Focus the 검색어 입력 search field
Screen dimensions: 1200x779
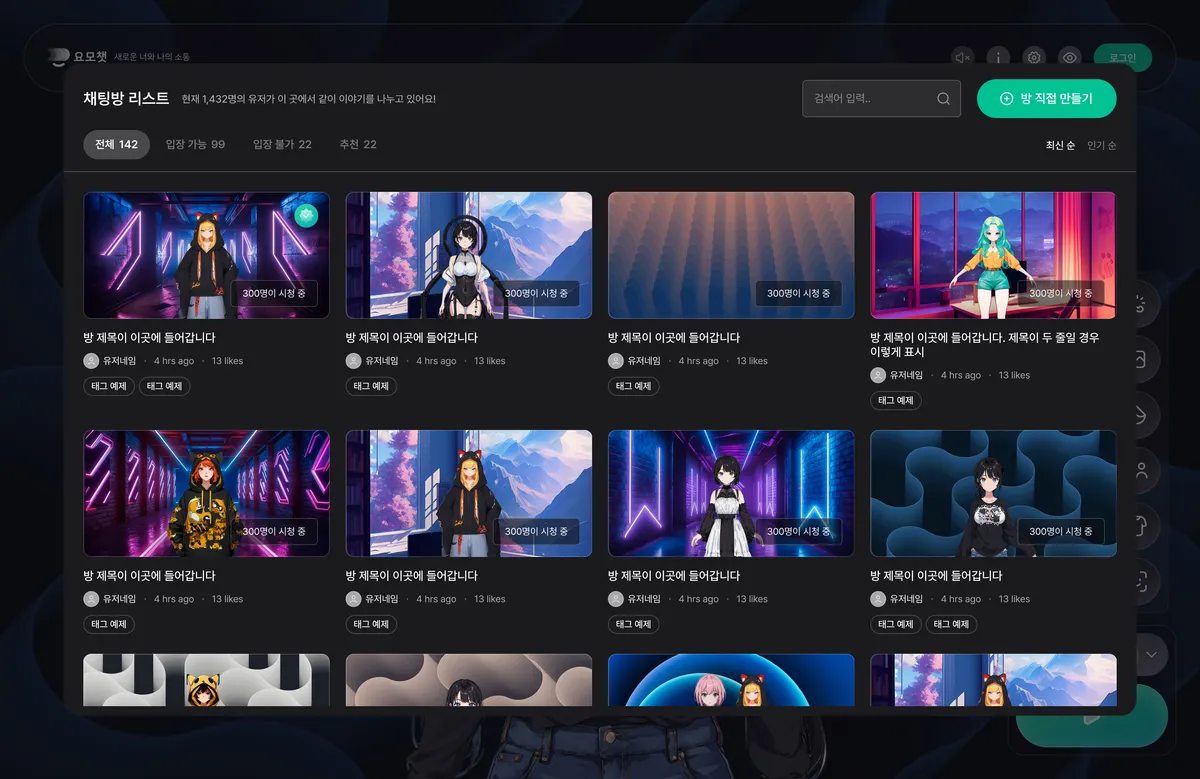click(881, 99)
